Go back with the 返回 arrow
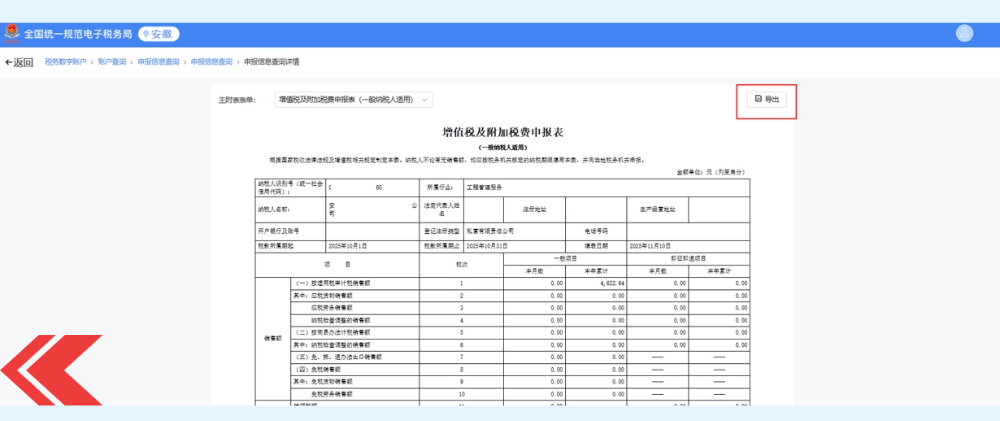The image size is (1000, 421). point(18,63)
